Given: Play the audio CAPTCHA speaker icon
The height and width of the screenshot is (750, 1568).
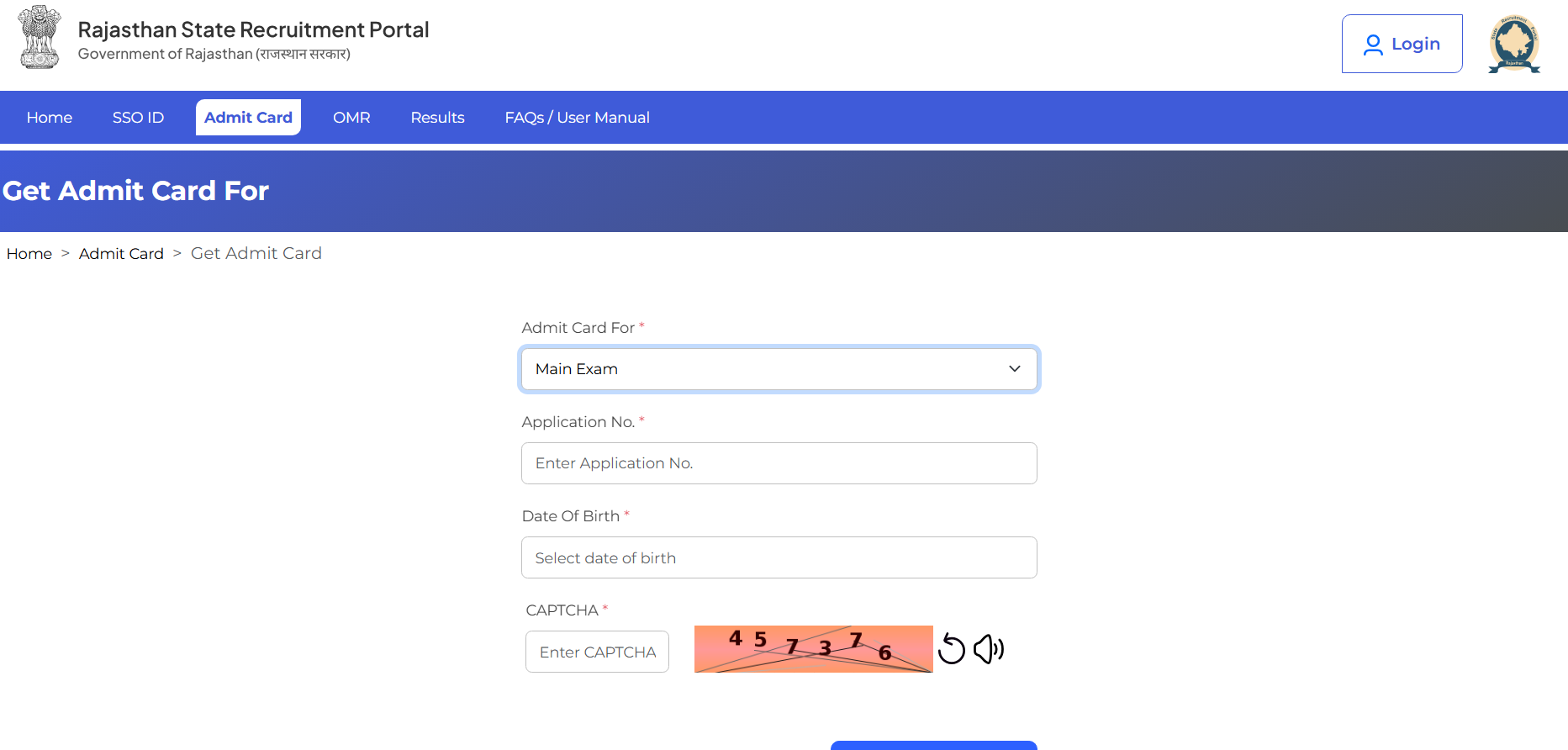Looking at the screenshot, I should coord(989,649).
